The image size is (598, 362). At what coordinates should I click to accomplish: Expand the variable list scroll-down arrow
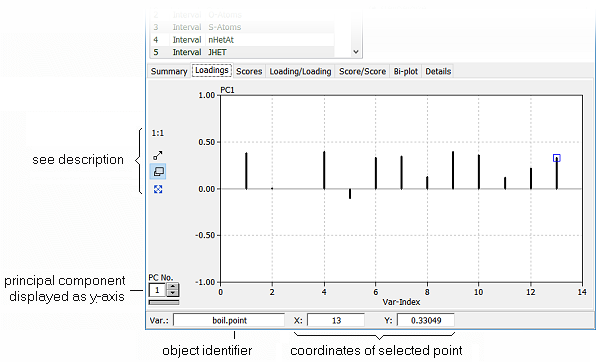(355, 51)
